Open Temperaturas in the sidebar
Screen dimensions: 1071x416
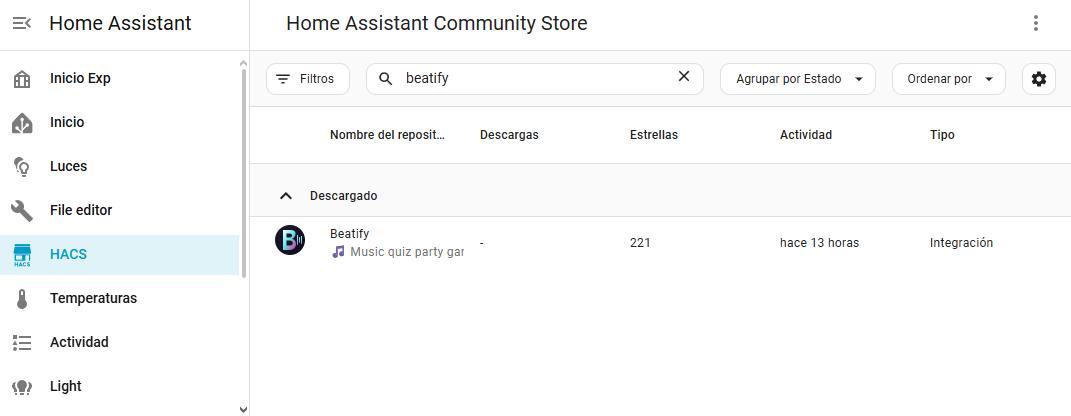[x=120, y=299]
